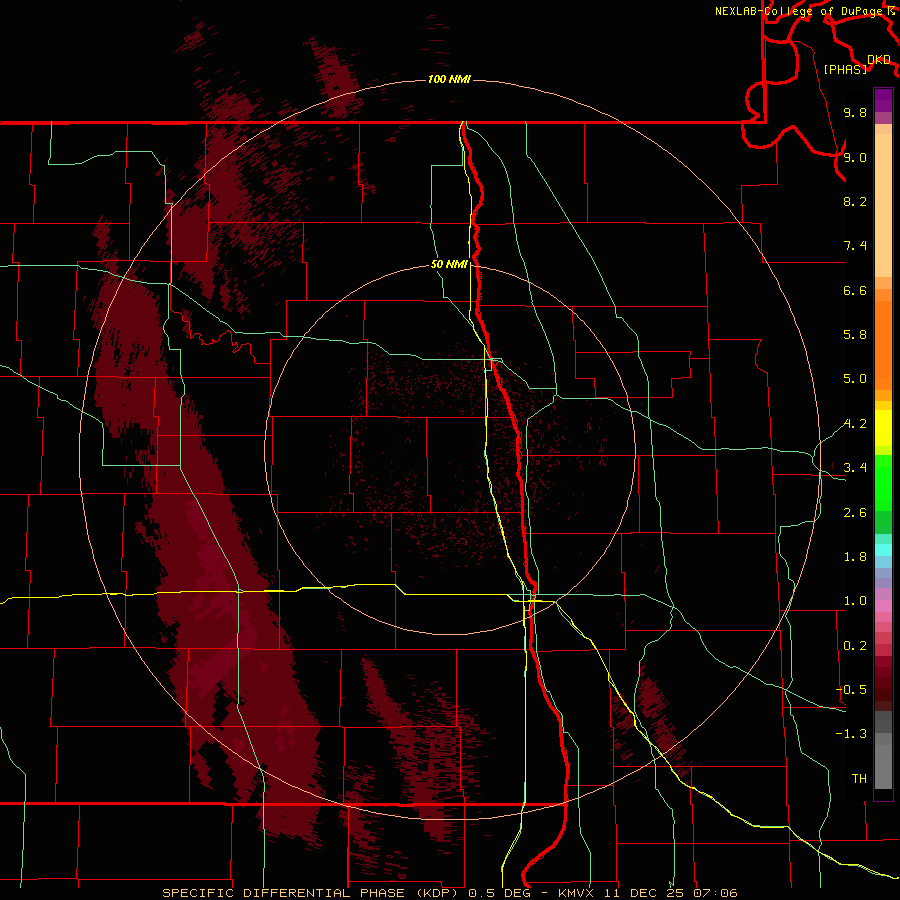Screen dimensions: 900x900
Task: Select the 9.8 legend value
Action: 855,112
